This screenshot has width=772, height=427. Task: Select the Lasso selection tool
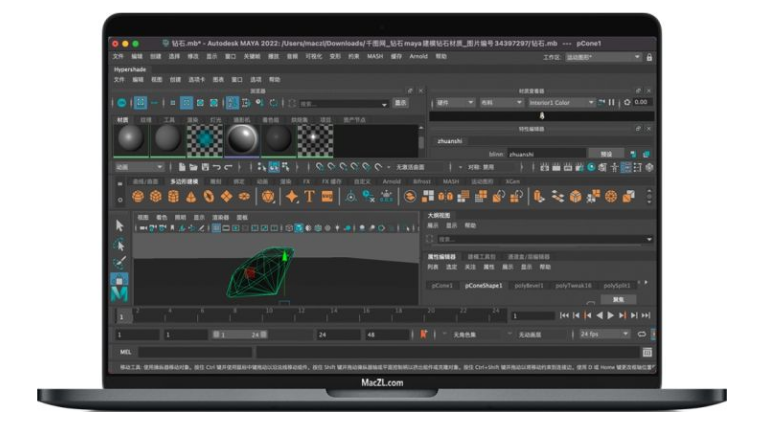pyautogui.click(x=120, y=244)
